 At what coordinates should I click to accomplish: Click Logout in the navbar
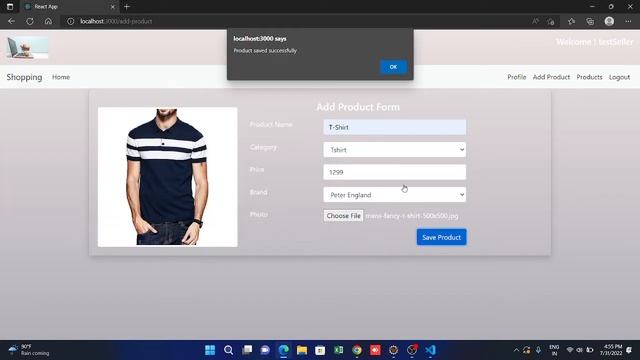[619, 77]
